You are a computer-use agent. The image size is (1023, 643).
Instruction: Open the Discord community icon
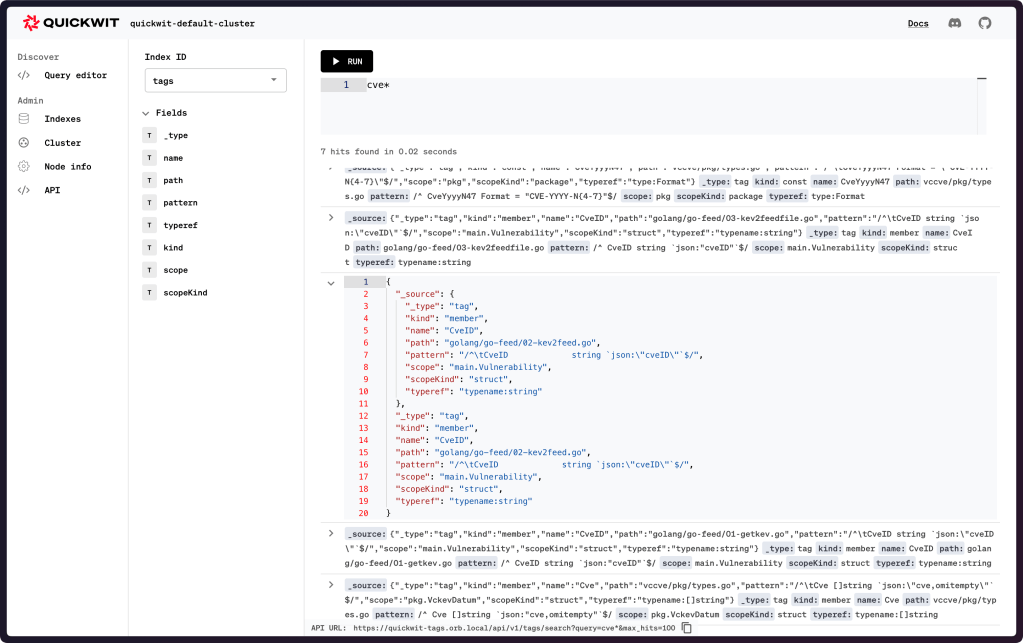click(x=954, y=23)
